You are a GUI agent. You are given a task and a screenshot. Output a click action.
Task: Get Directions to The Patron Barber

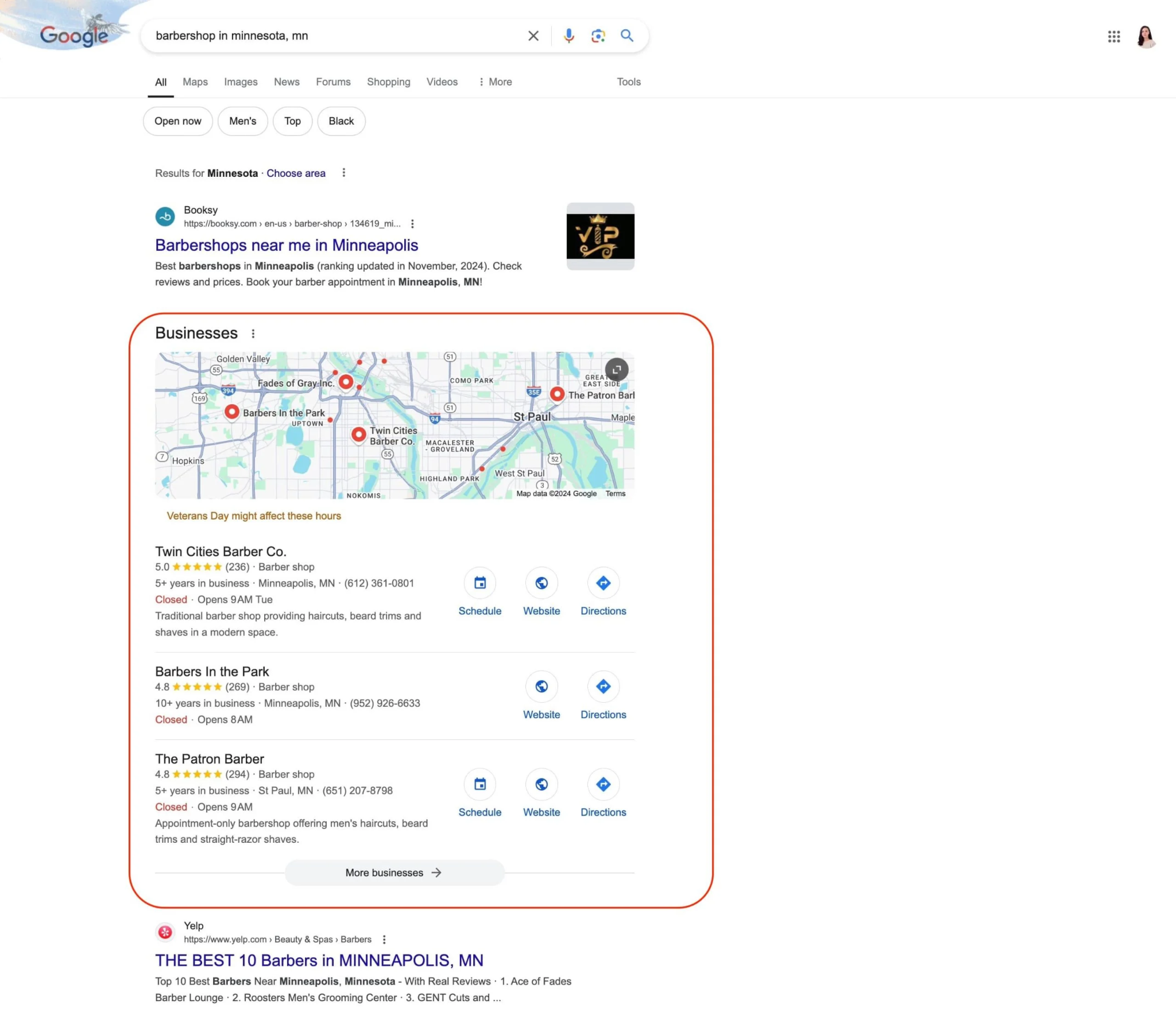coord(603,785)
